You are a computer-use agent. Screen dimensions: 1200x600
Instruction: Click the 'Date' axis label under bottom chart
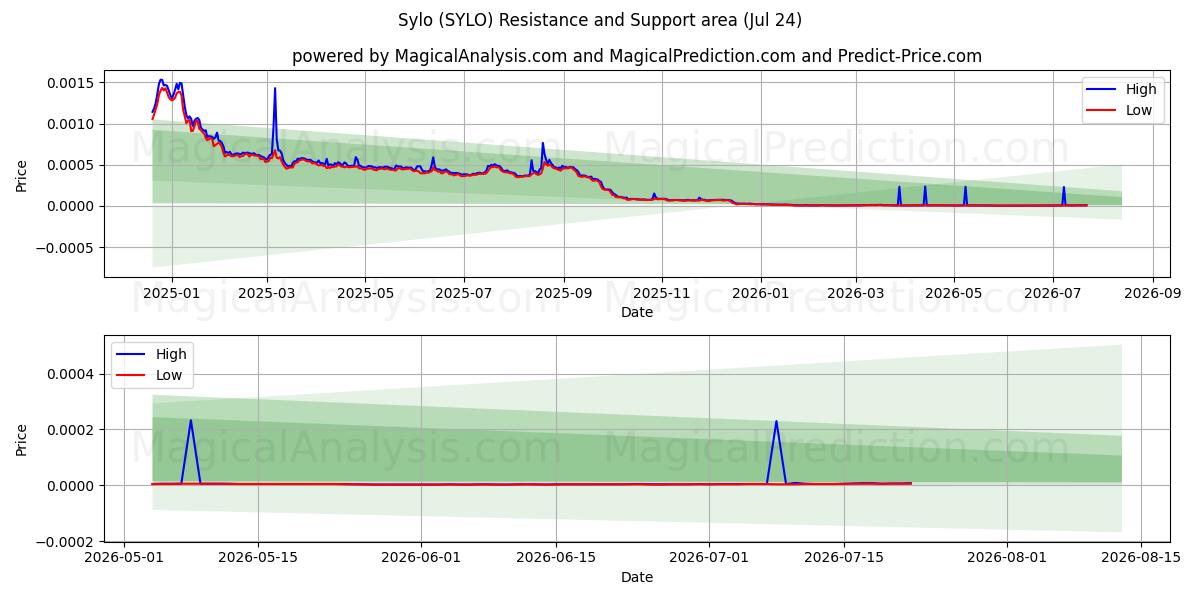point(637,577)
